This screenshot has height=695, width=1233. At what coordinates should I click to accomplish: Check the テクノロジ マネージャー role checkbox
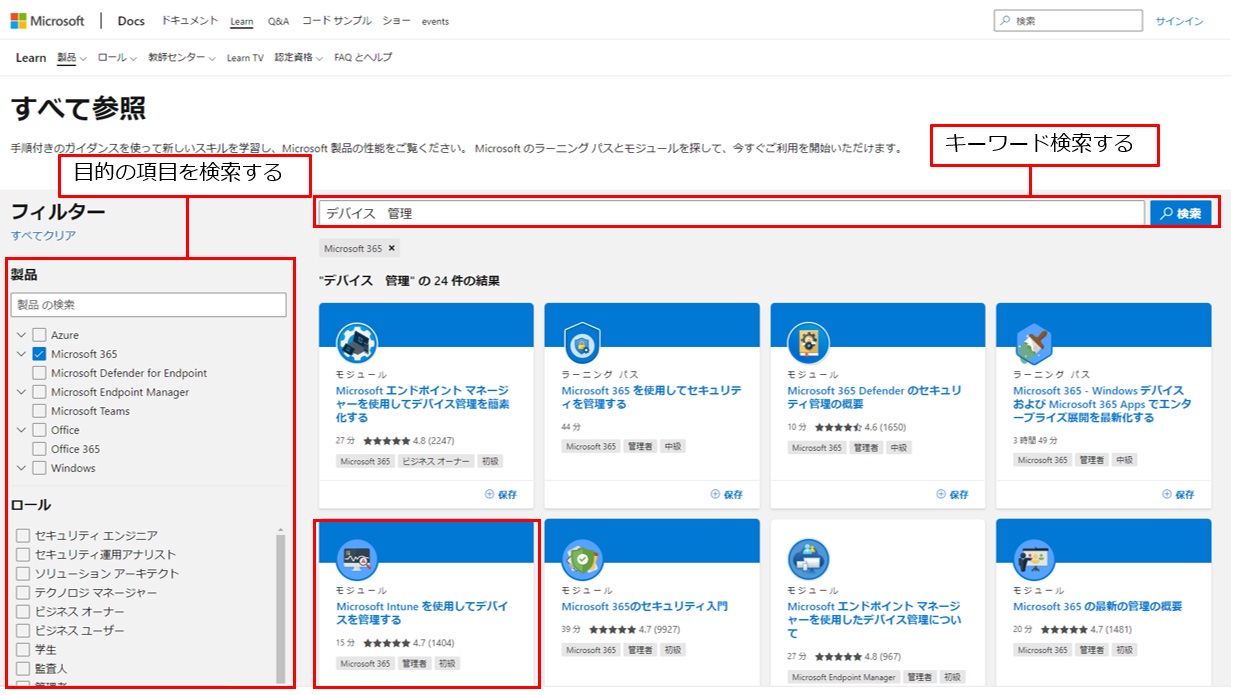[x=23, y=593]
